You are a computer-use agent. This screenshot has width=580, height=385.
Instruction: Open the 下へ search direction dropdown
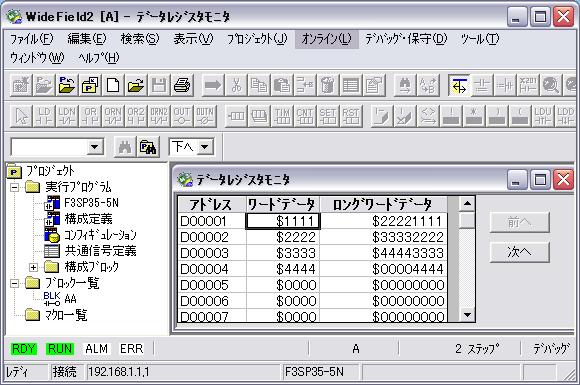(205, 147)
